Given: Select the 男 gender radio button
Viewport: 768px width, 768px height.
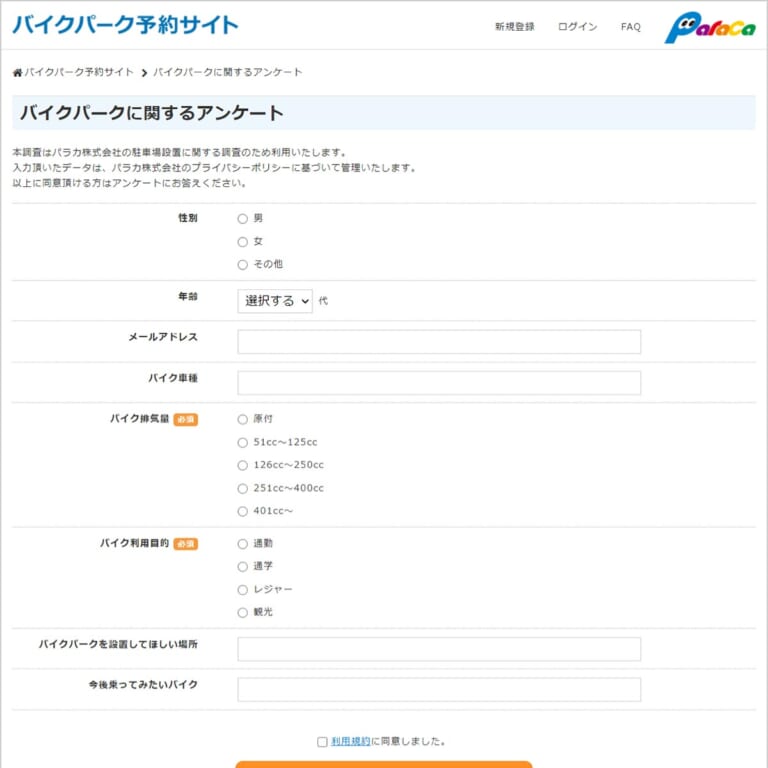Looking at the screenshot, I should tap(242, 218).
